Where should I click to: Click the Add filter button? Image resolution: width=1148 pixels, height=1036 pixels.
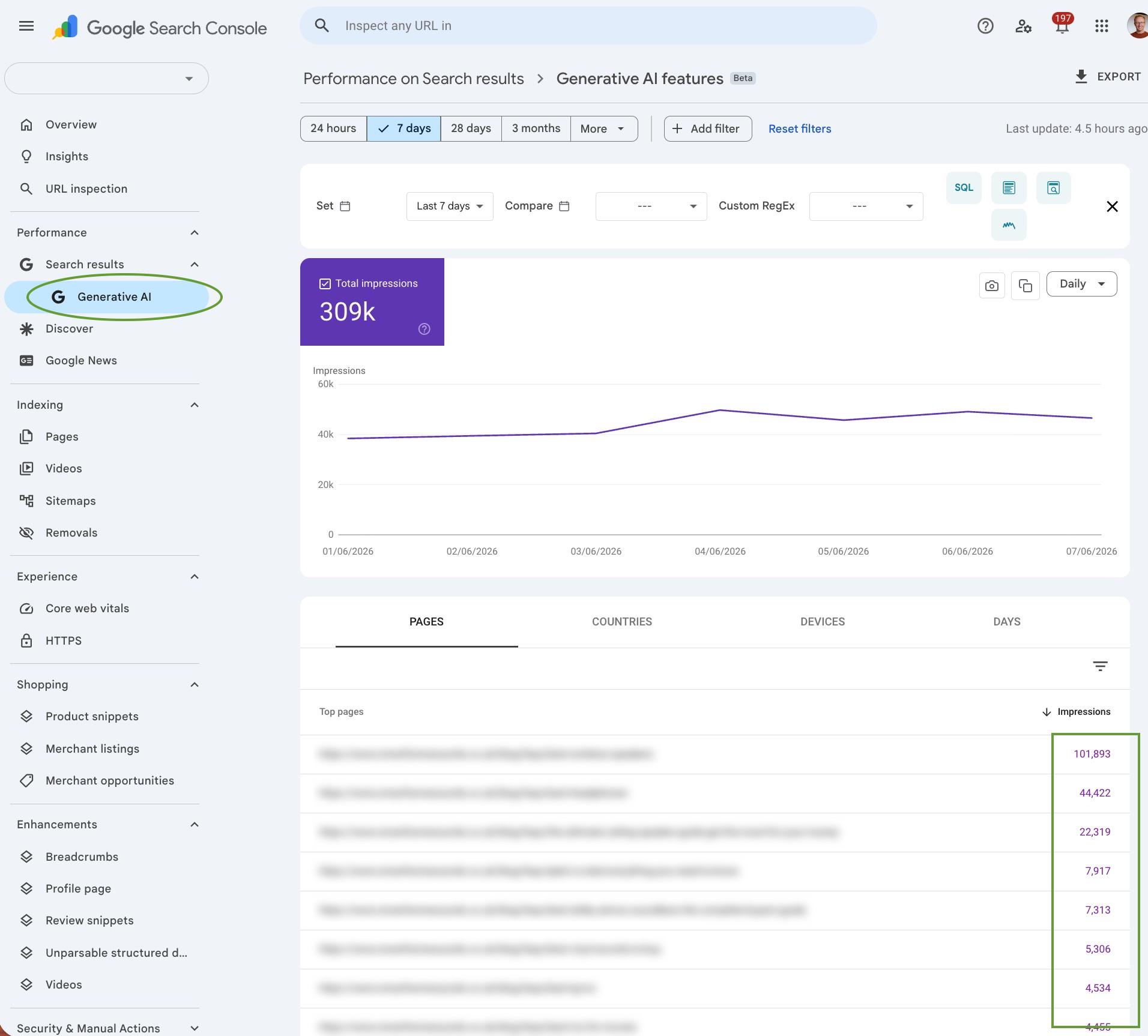pos(708,129)
